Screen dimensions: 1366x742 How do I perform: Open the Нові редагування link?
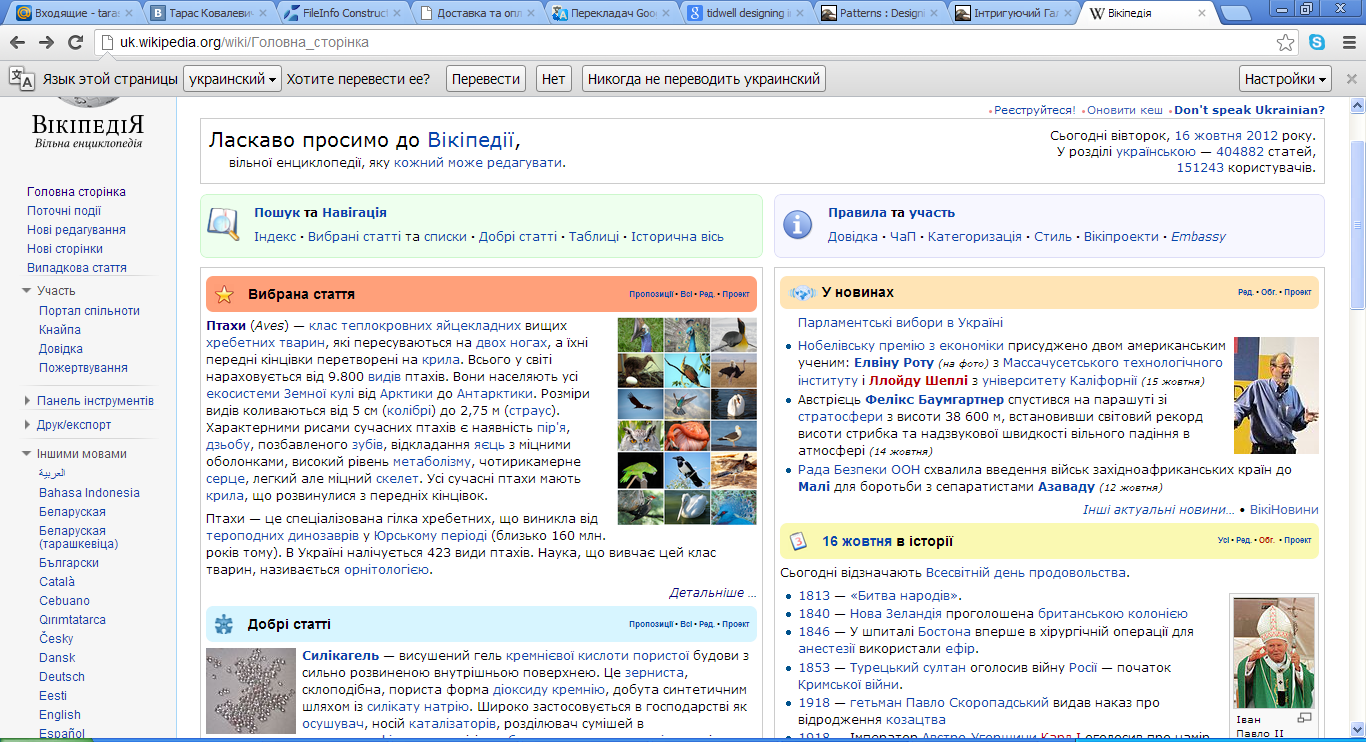tap(76, 230)
